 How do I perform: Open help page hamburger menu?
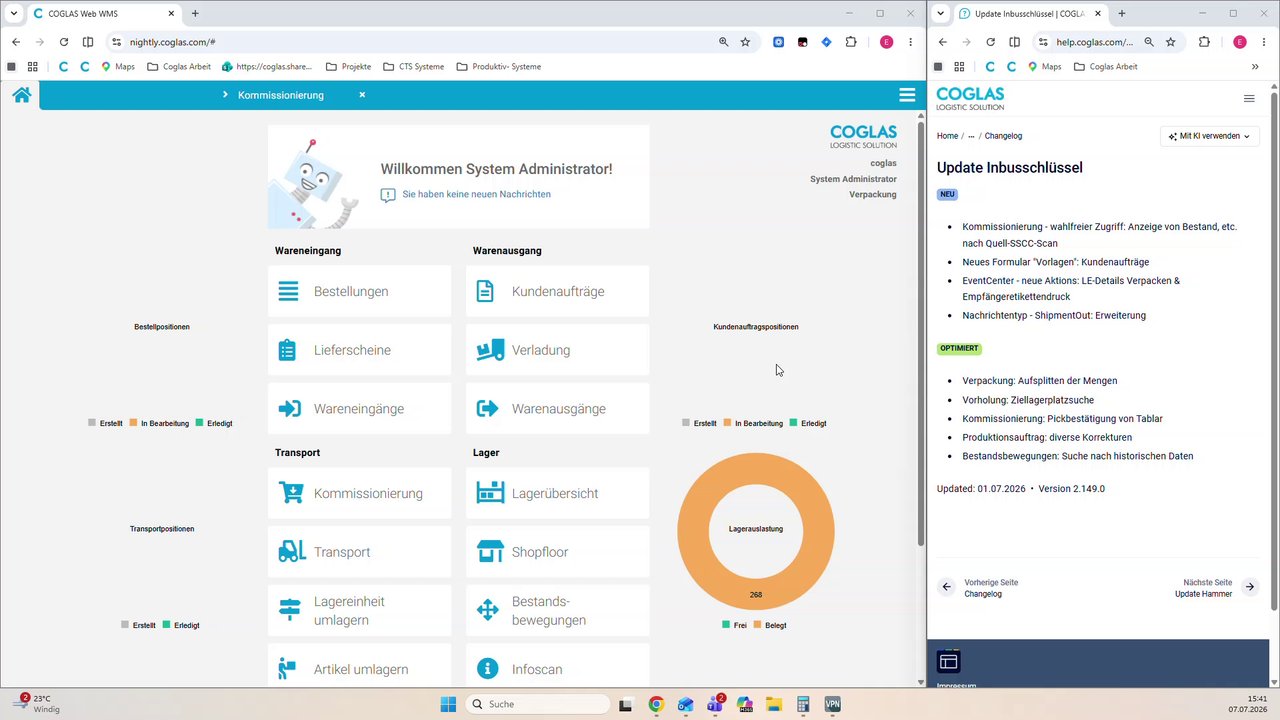point(1249,98)
